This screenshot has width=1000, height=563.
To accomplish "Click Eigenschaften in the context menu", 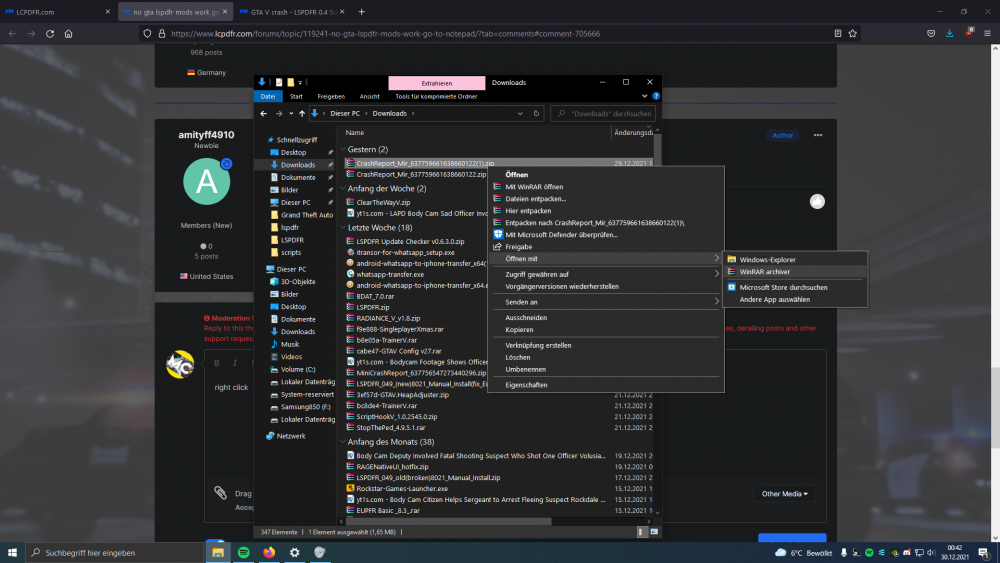I will coord(525,384).
